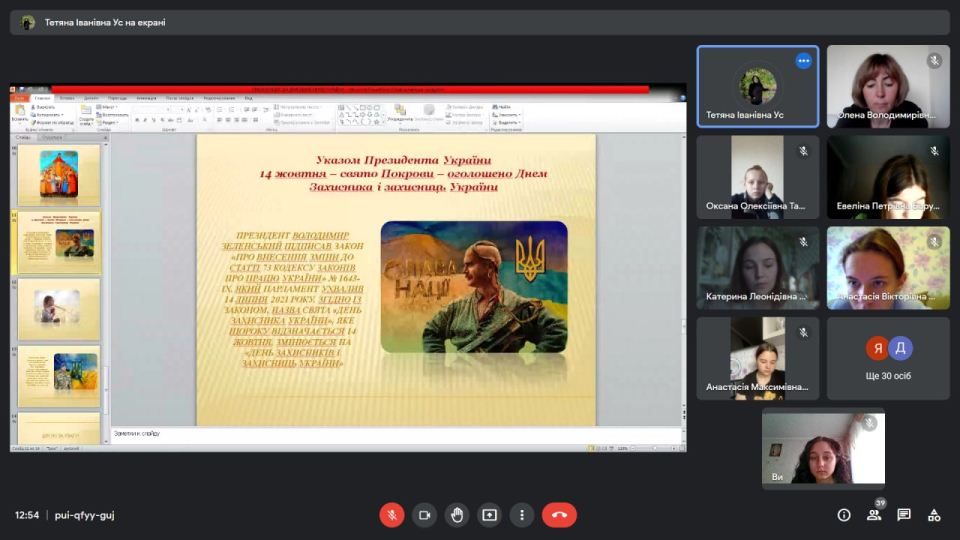Open the meeting details info icon
This screenshot has width=960, height=540.
coord(844,515)
